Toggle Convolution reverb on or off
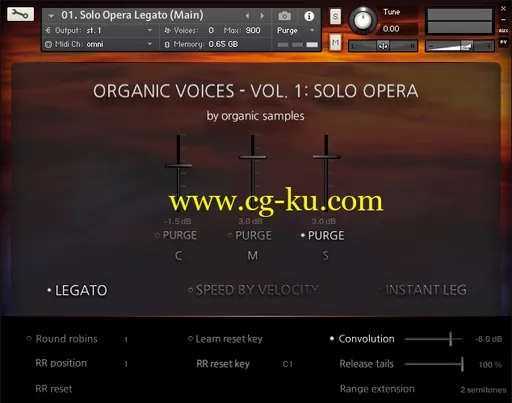Viewport: 512px width, 403px height. 362,339
